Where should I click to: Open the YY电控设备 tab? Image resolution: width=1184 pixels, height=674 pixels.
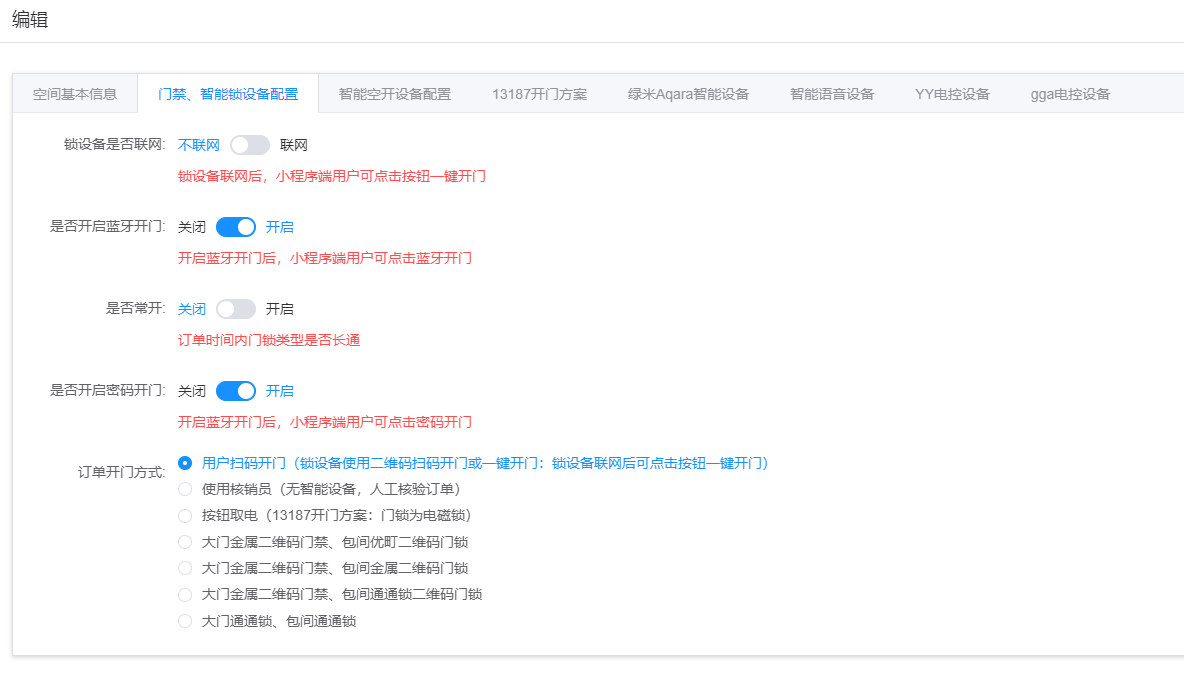(952, 94)
